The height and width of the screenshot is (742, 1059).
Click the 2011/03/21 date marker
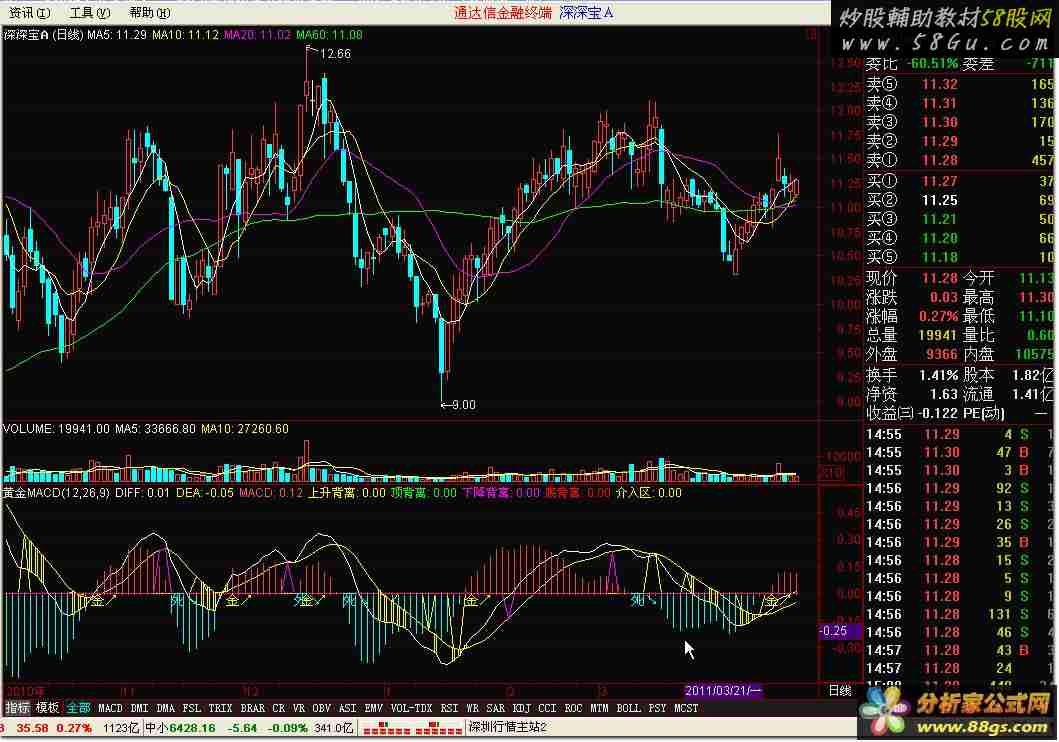[x=723, y=691]
